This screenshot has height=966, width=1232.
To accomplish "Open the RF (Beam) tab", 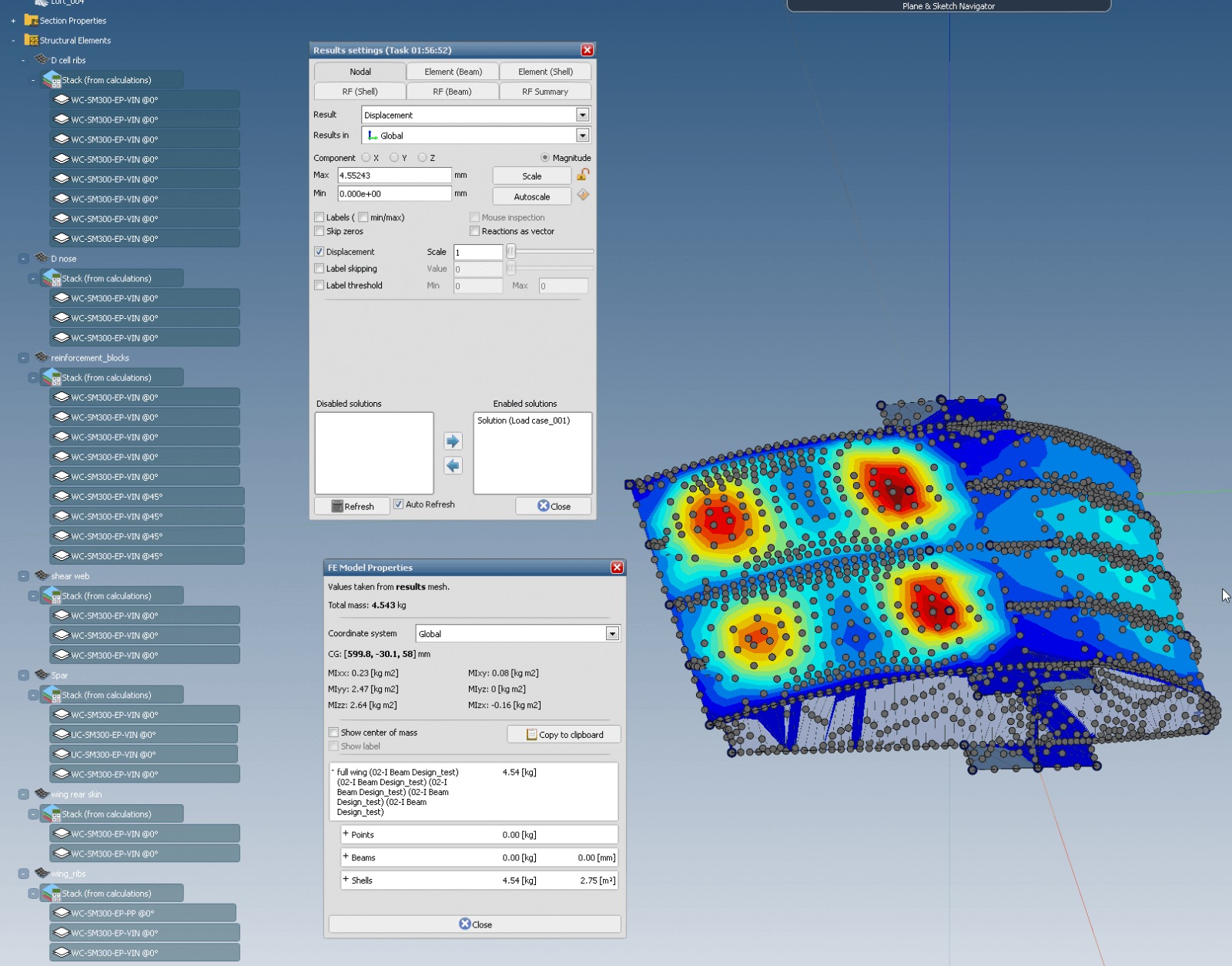I will 453,92.
